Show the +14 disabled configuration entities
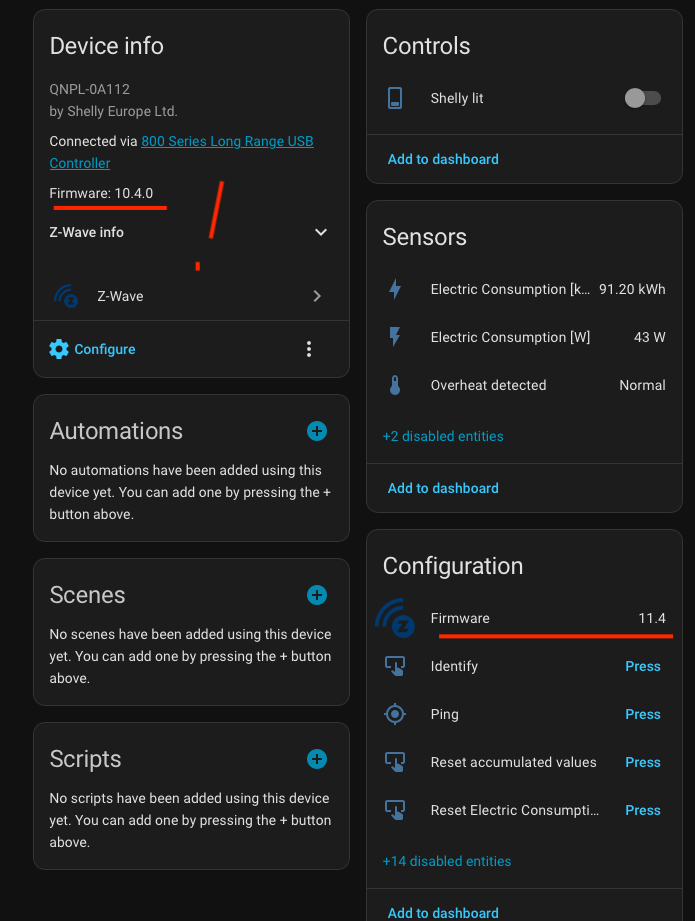 point(447,861)
